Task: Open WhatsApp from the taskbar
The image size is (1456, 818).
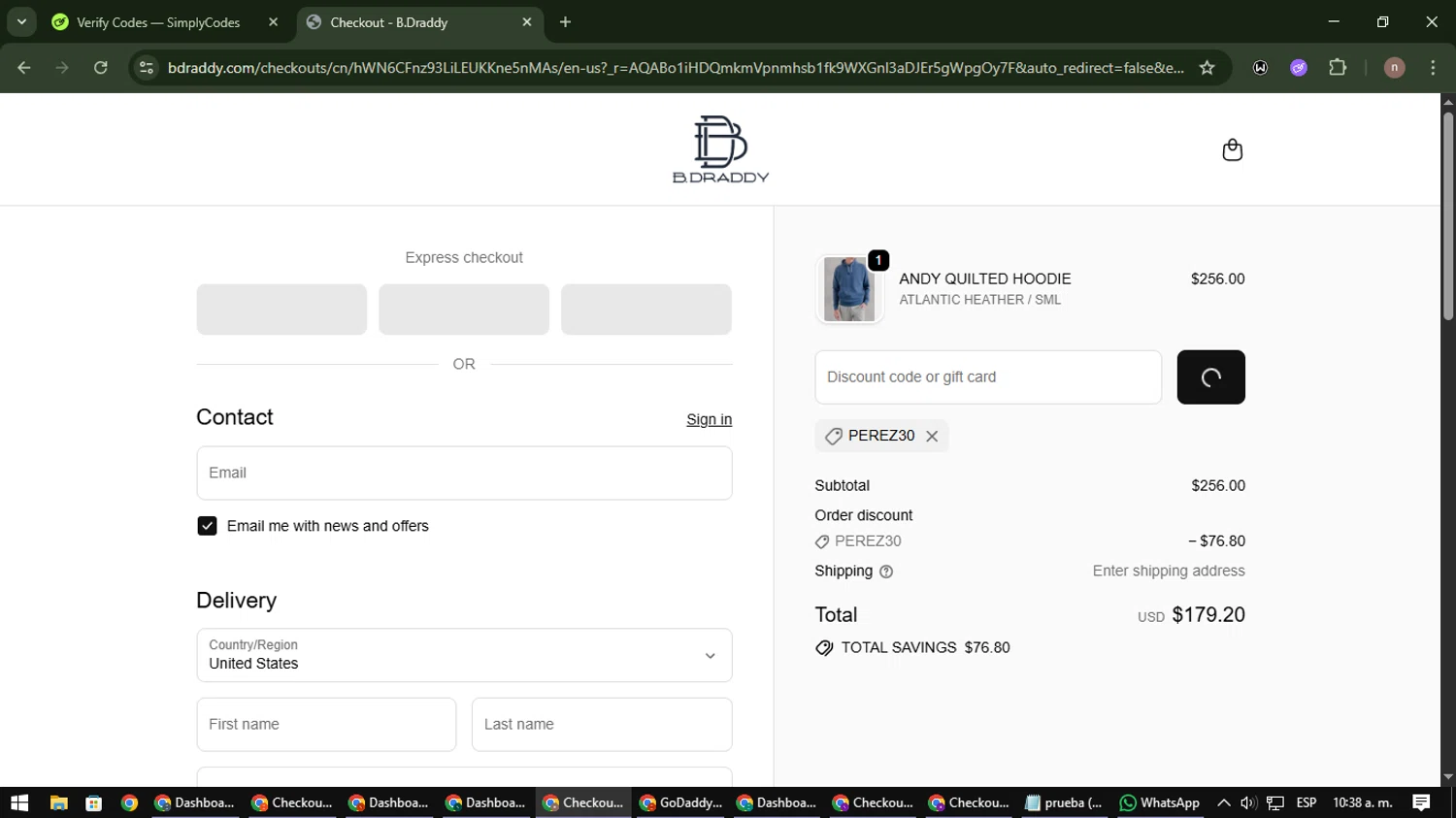Action: click(x=1159, y=803)
